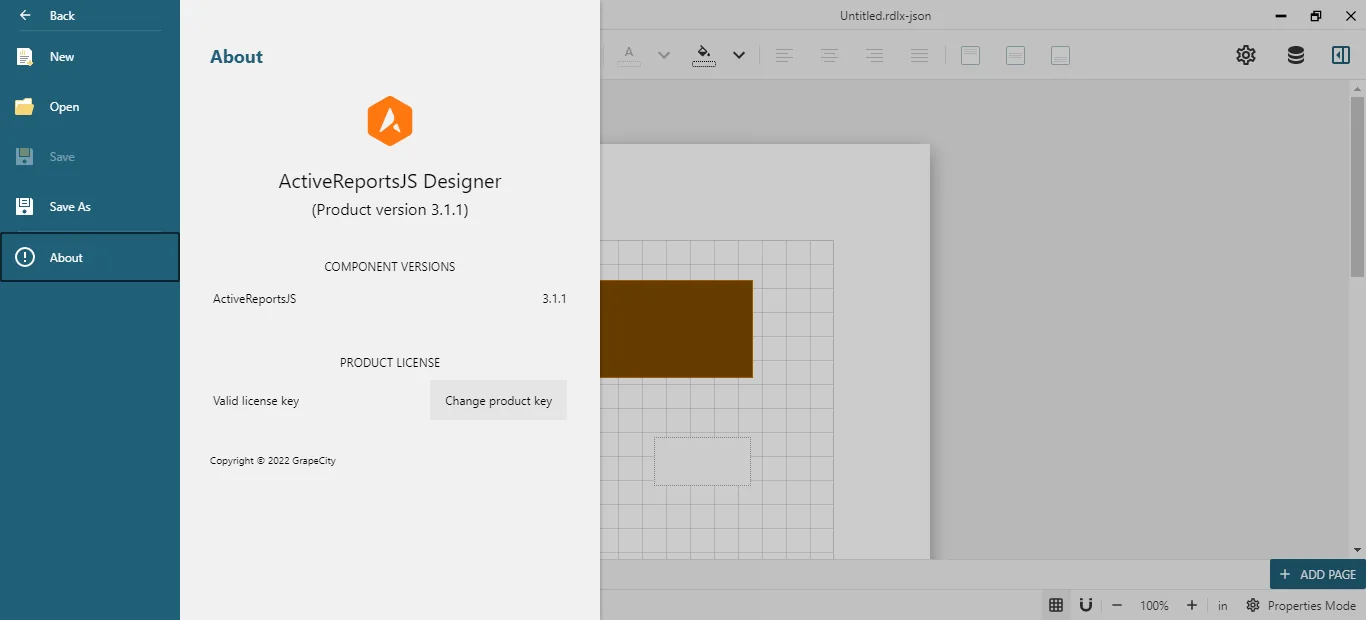Set vertical align bottom icon

coord(1060,55)
